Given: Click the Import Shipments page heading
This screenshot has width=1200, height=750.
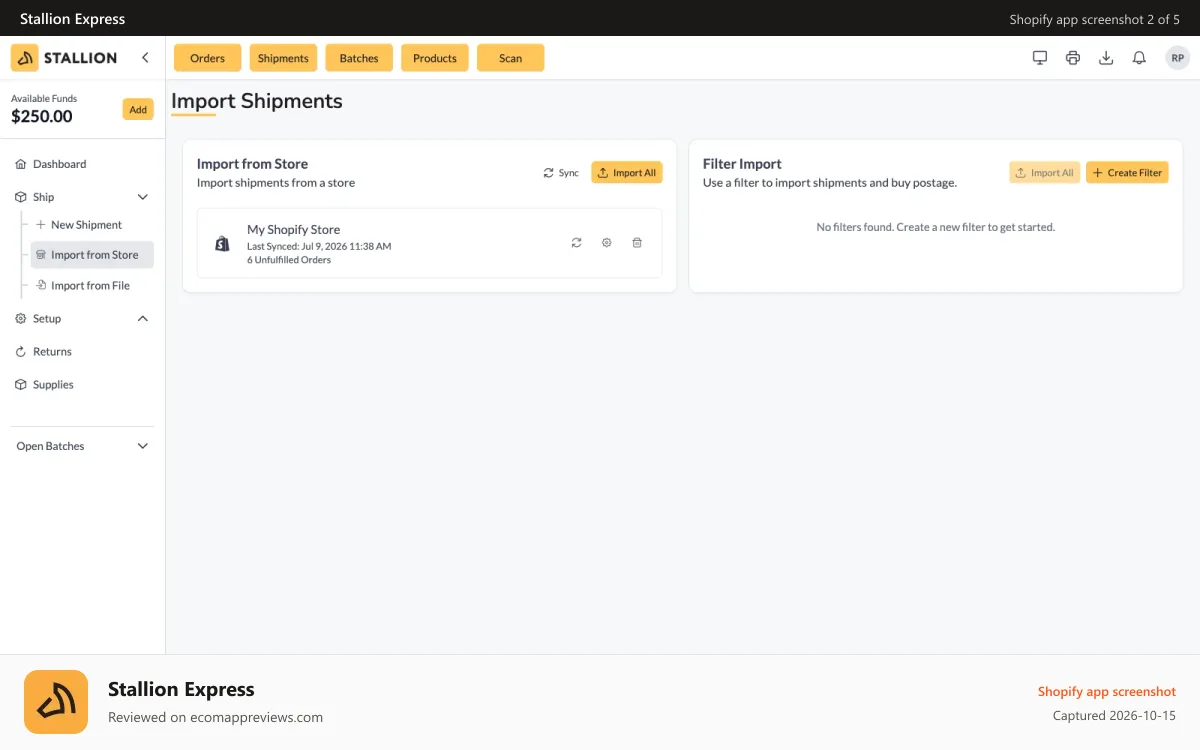Looking at the screenshot, I should tap(257, 101).
